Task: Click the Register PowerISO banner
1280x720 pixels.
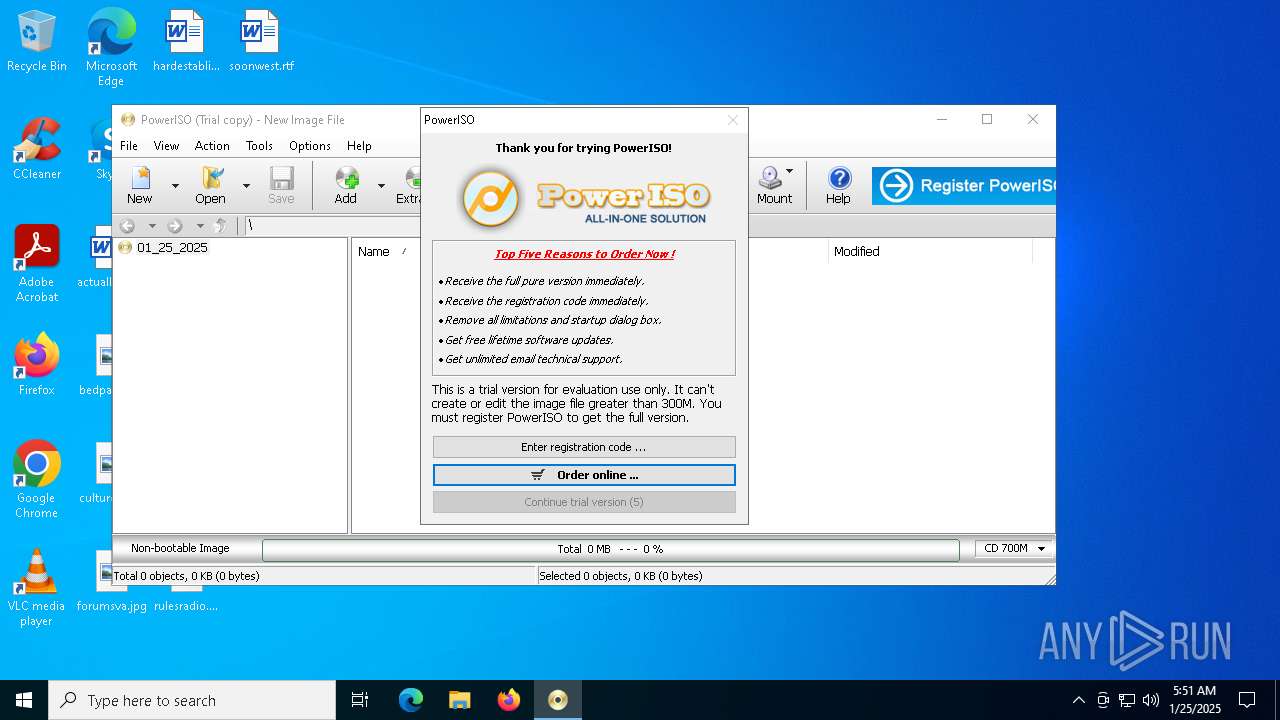Action: pyautogui.click(x=963, y=186)
